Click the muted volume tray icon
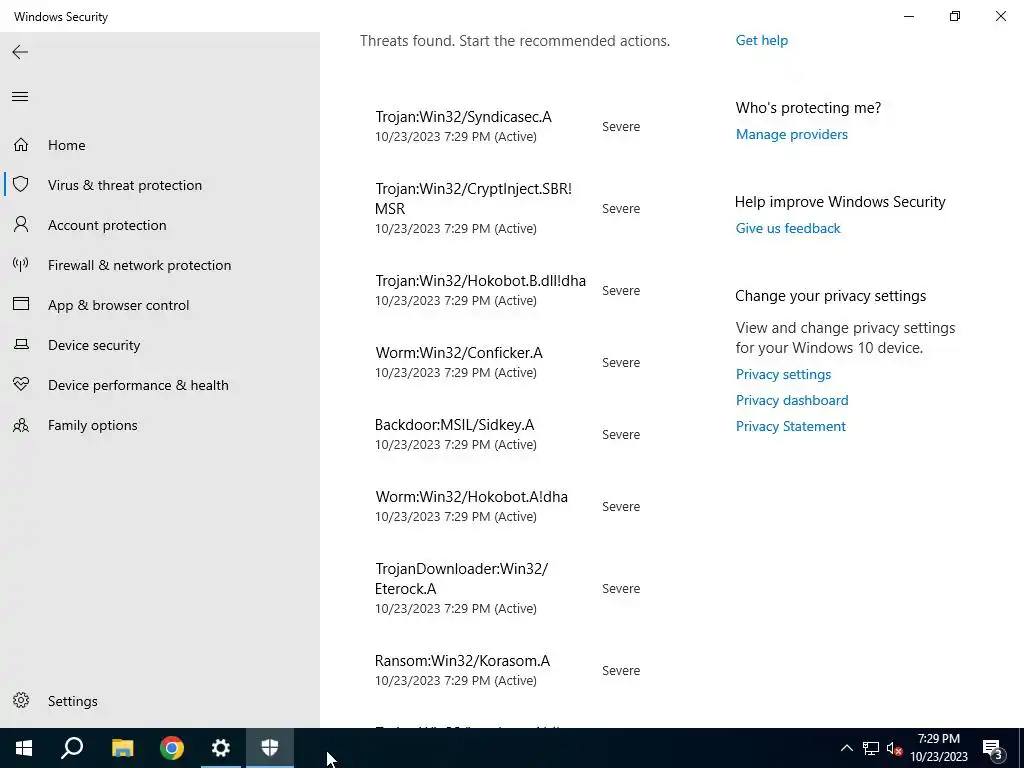 point(894,748)
